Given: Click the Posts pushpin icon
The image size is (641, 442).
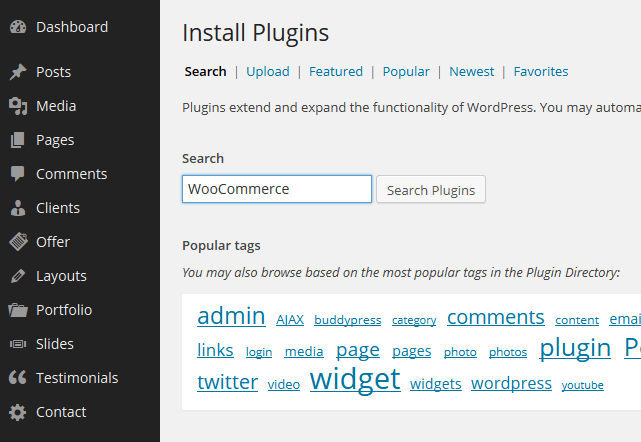Looking at the screenshot, I should coord(17,72).
